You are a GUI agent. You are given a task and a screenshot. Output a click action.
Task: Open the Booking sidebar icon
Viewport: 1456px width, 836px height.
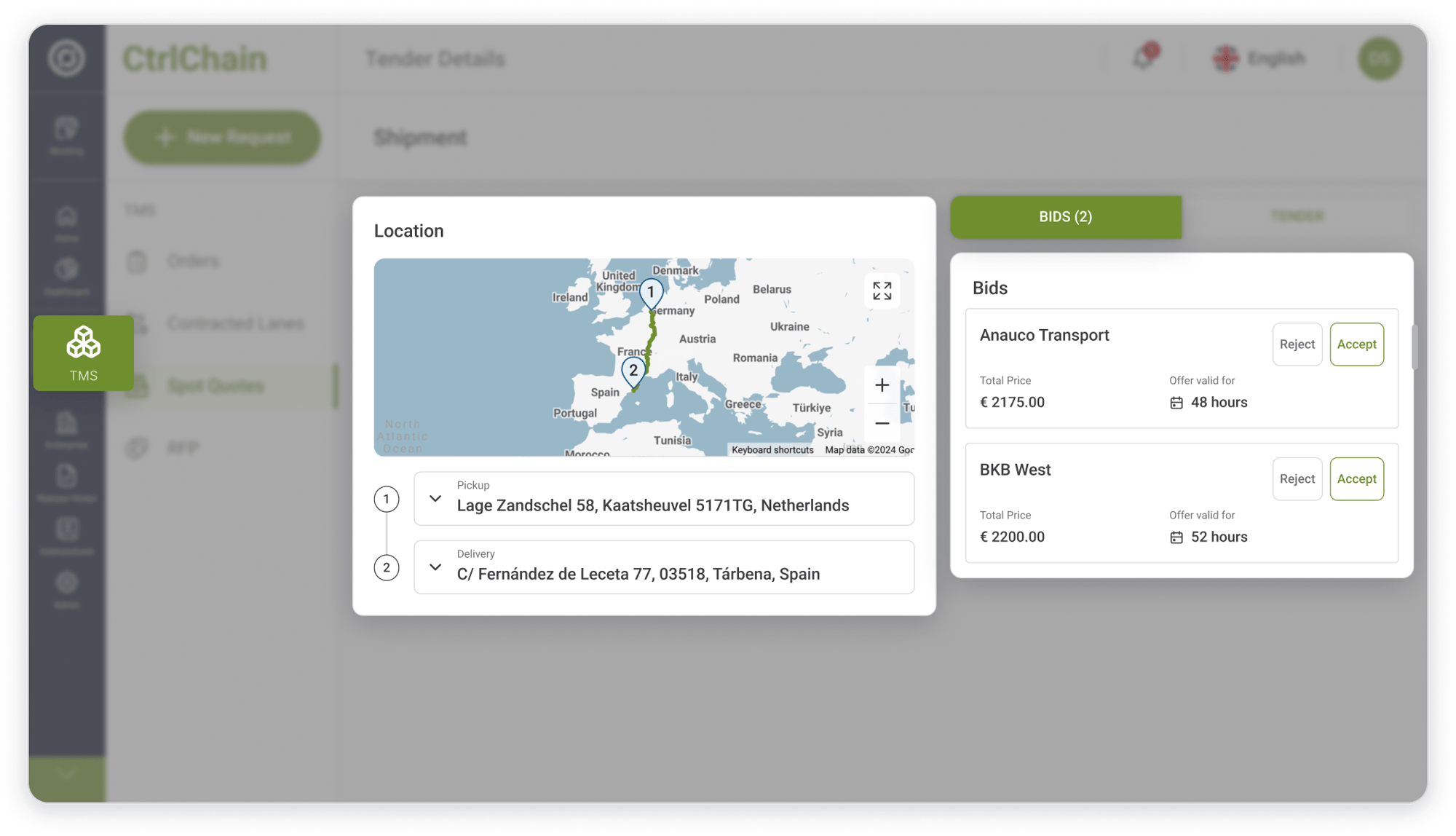tap(66, 136)
